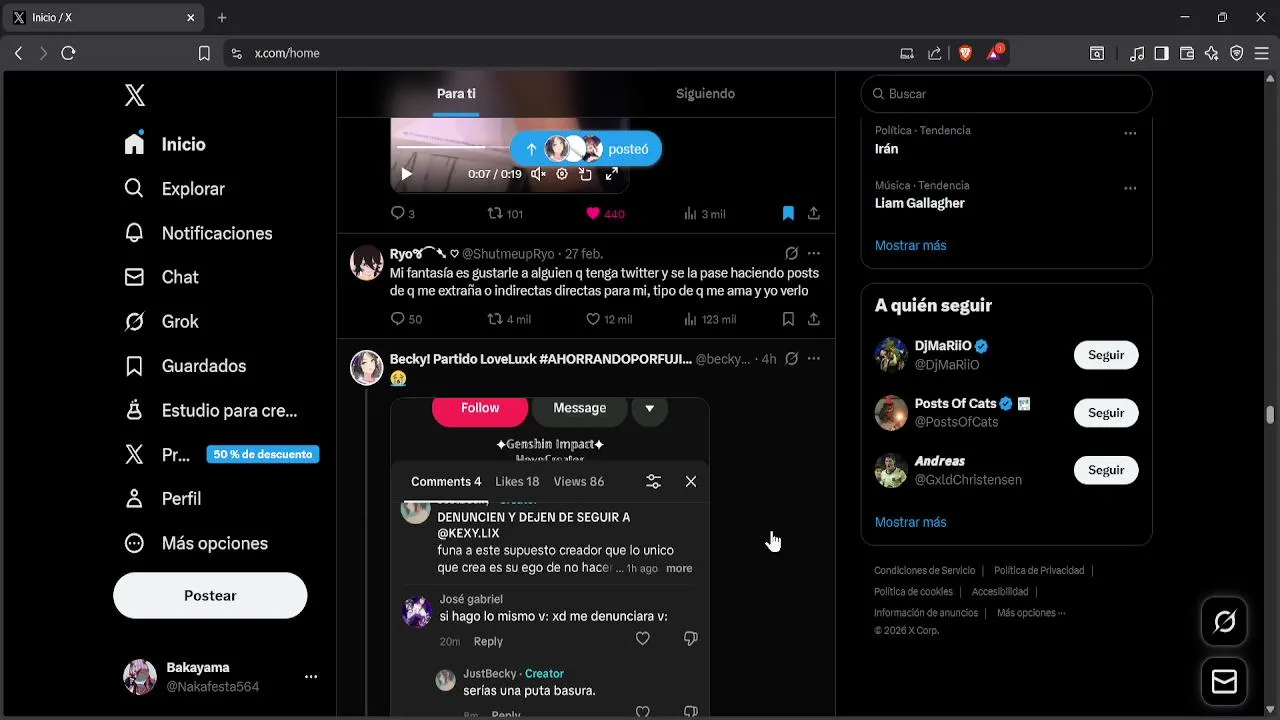Go to Inicio home page
1280x720 pixels.
pyautogui.click(x=165, y=144)
